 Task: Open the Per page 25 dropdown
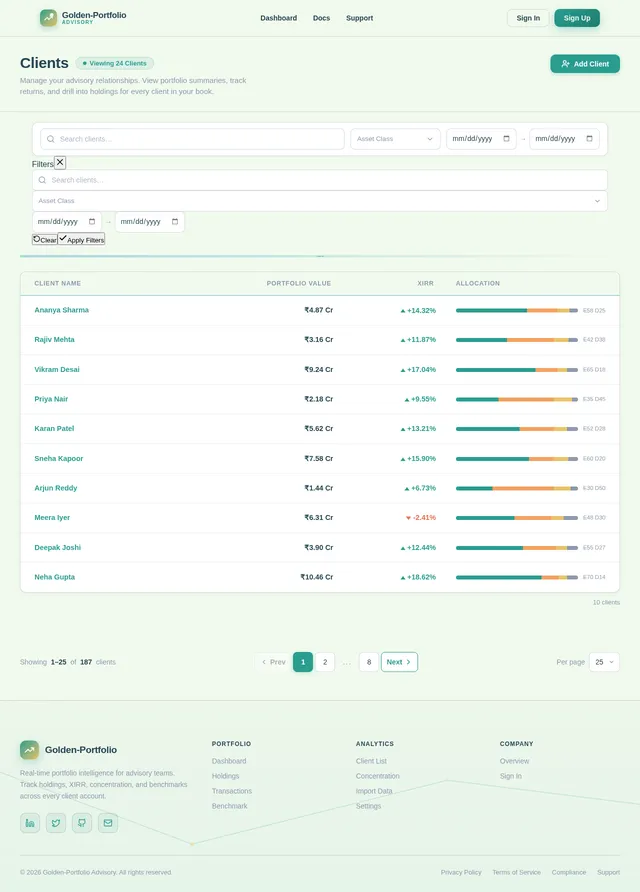[x=604, y=662]
